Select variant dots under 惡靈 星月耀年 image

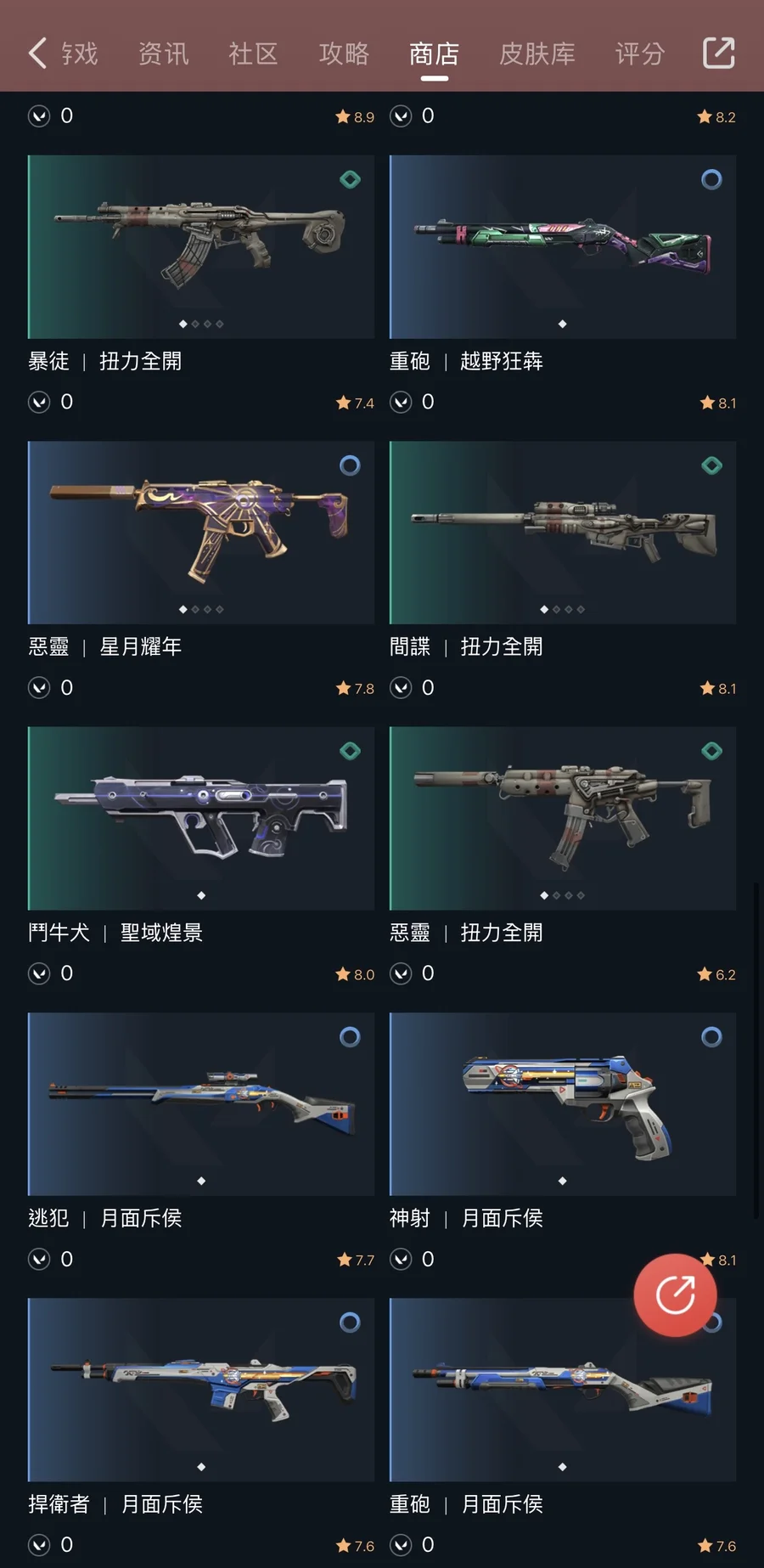pyautogui.click(x=201, y=610)
